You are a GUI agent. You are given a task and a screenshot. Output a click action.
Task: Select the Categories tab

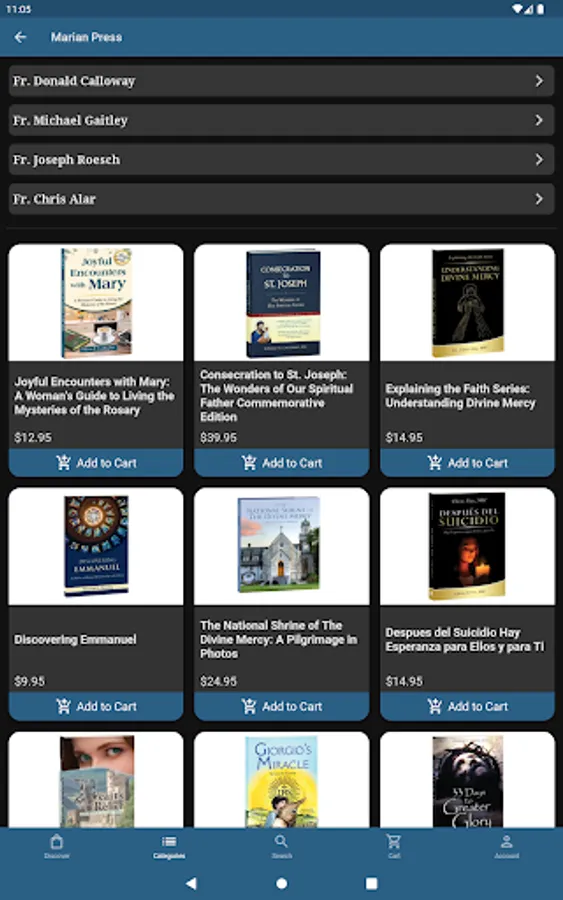[169, 846]
